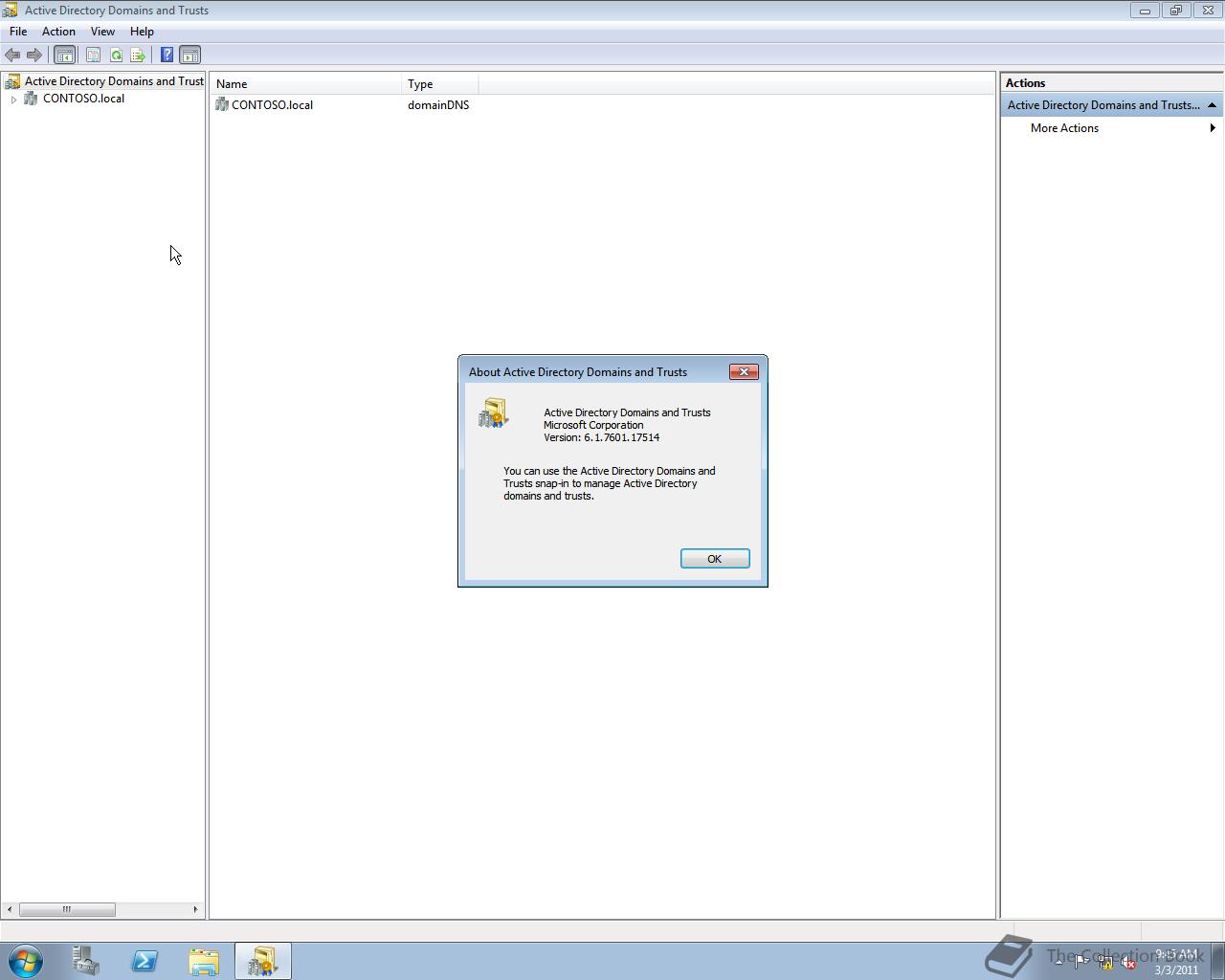Click the Export List toolbar icon

138,56
